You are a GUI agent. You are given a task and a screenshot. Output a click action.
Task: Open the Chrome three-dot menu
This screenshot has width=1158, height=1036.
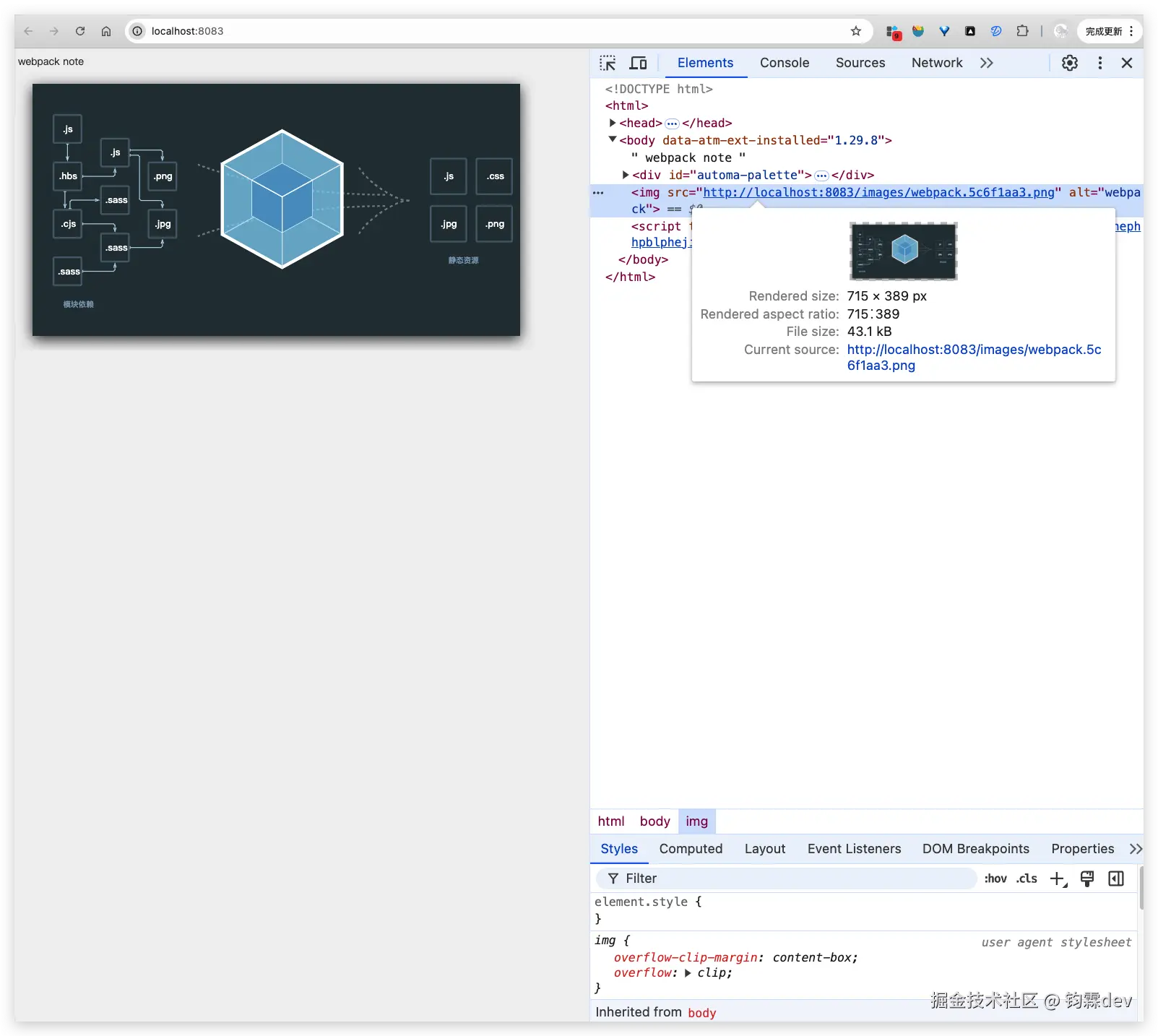coord(1131,31)
